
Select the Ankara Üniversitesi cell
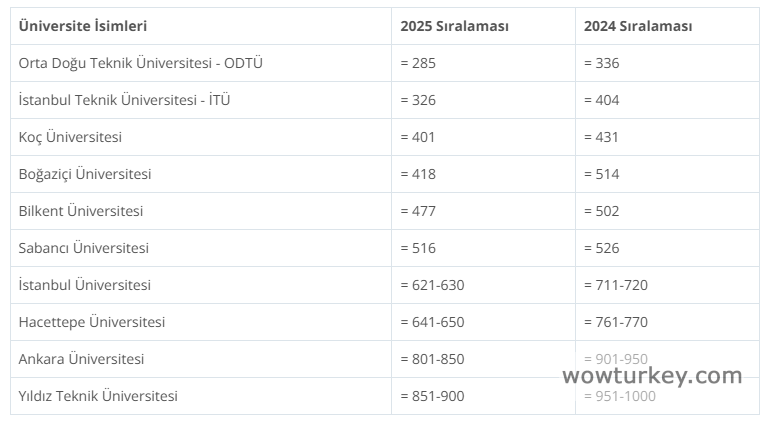point(81,359)
